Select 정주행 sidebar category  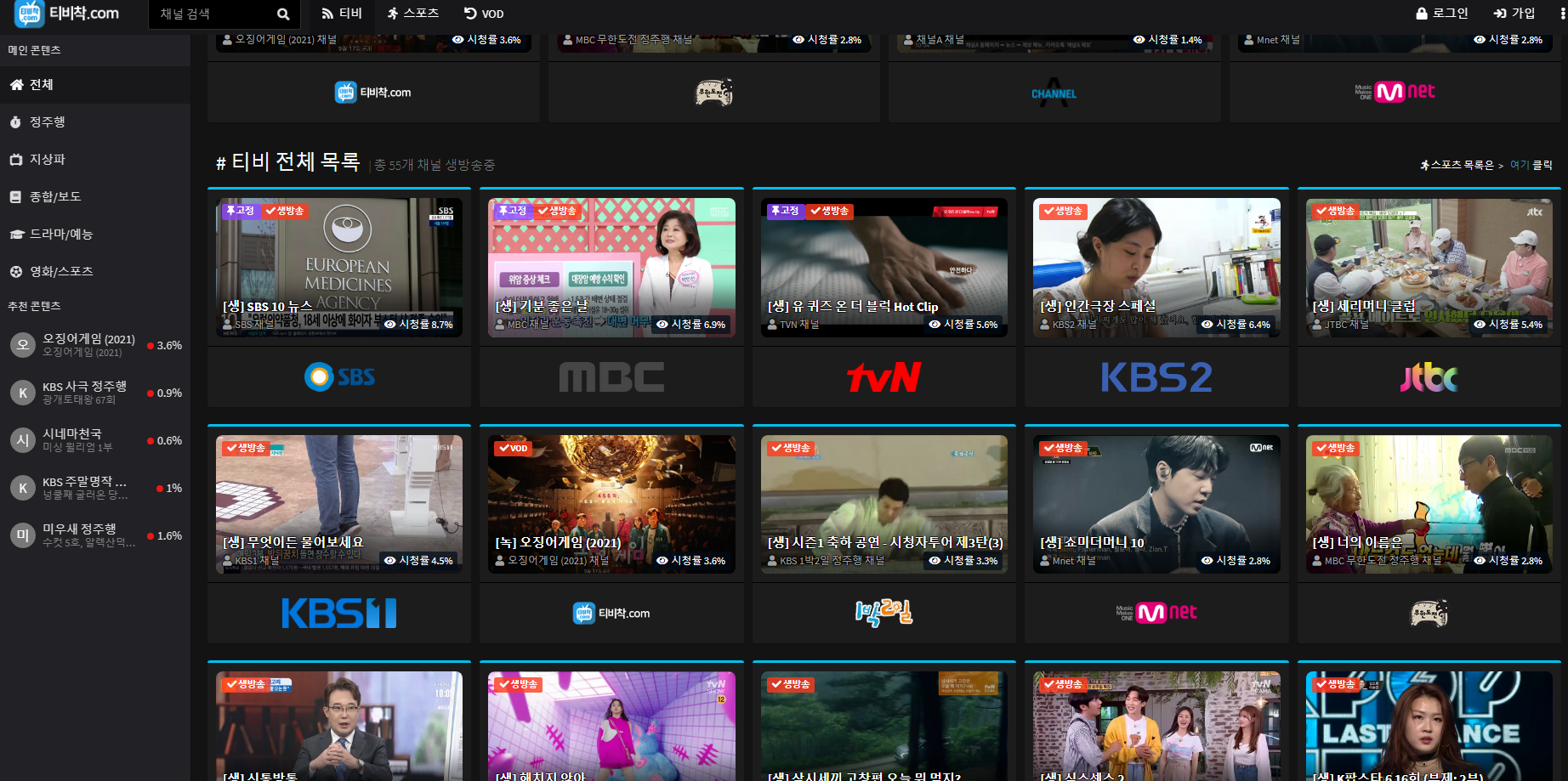coord(95,122)
